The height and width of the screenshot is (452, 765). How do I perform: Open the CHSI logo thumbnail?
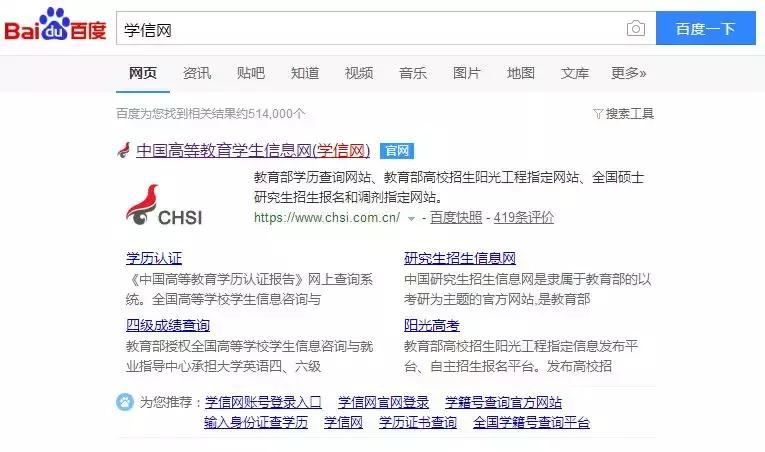click(x=164, y=205)
